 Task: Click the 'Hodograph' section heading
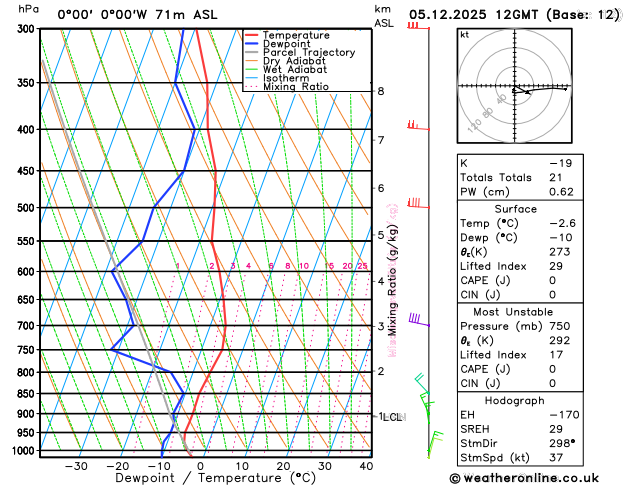coord(514,401)
